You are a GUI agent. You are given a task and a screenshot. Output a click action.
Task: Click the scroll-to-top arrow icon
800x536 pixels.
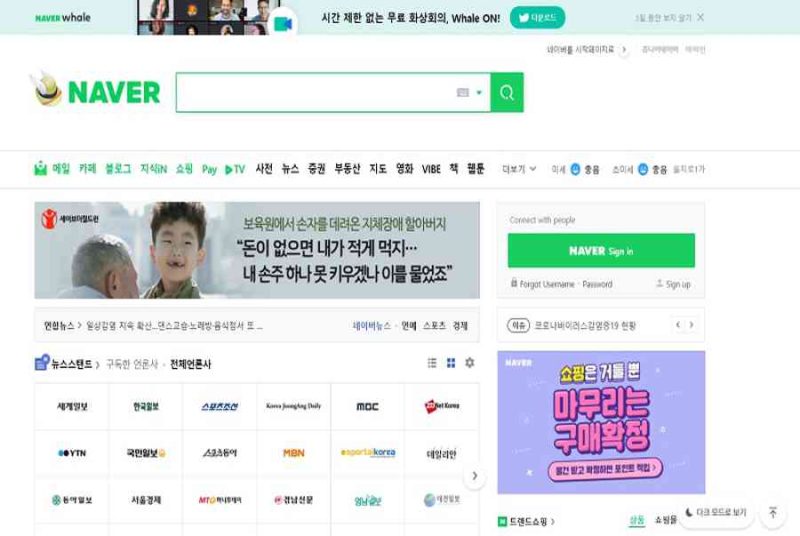coord(773,512)
